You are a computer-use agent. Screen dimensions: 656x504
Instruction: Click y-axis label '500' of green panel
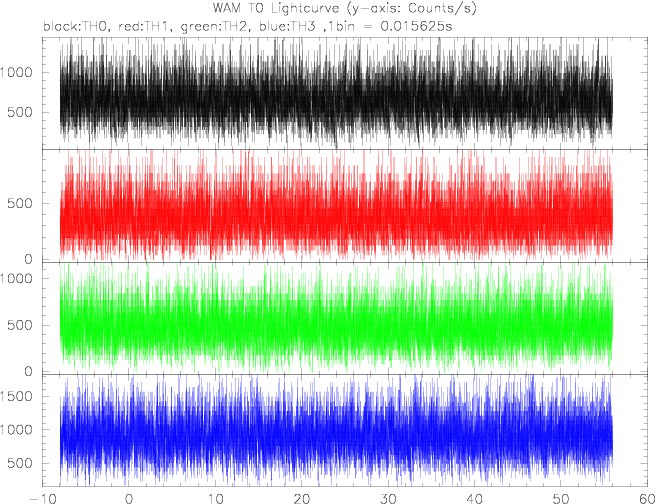(x=20, y=325)
